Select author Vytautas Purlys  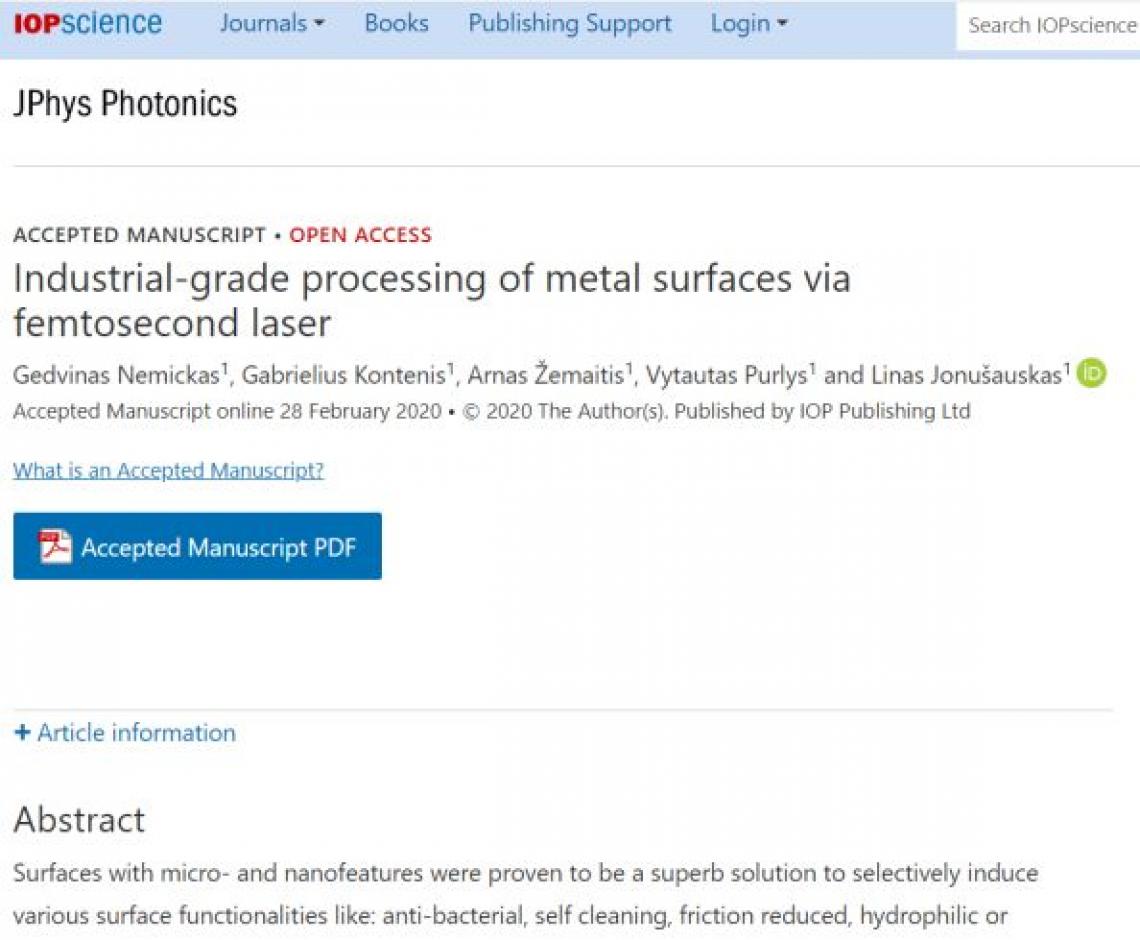tap(726, 375)
